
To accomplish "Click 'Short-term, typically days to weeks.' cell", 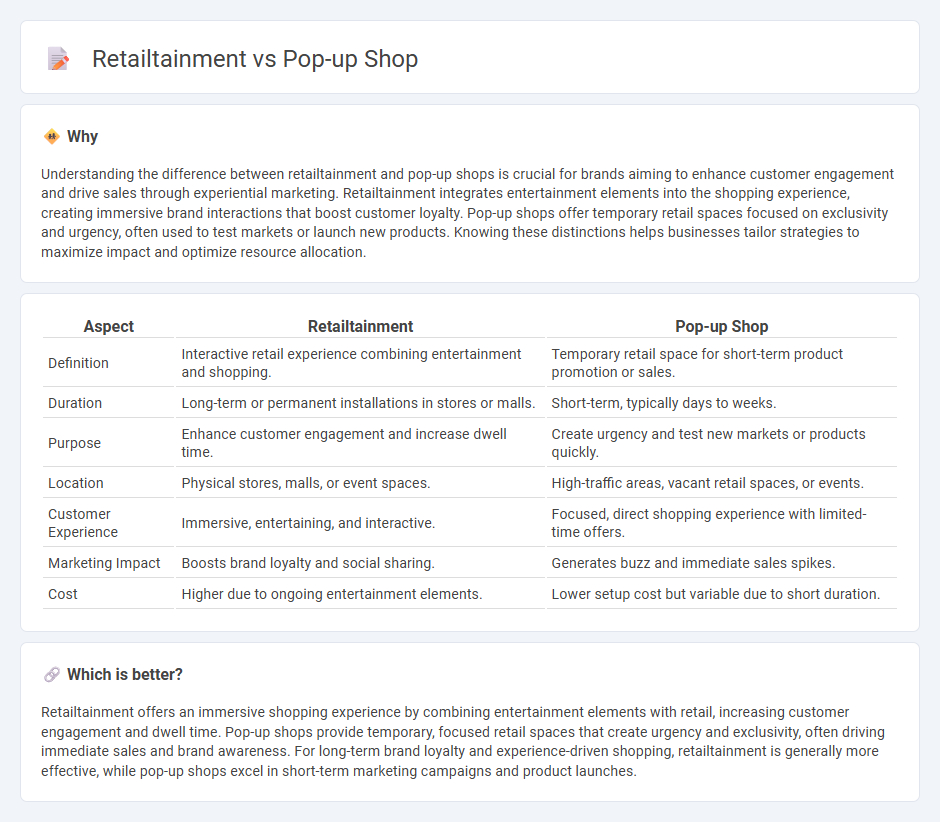I will [x=722, y=403].
